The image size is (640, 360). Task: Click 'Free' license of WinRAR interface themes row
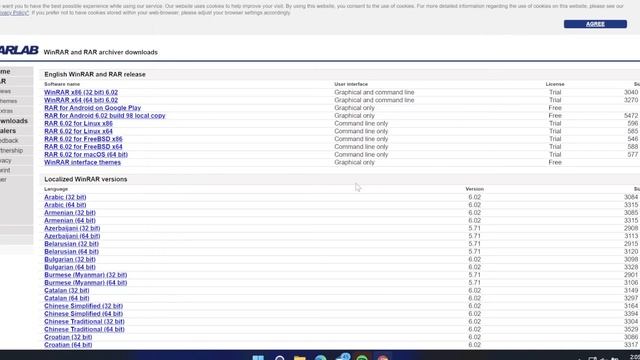point(555,162)
